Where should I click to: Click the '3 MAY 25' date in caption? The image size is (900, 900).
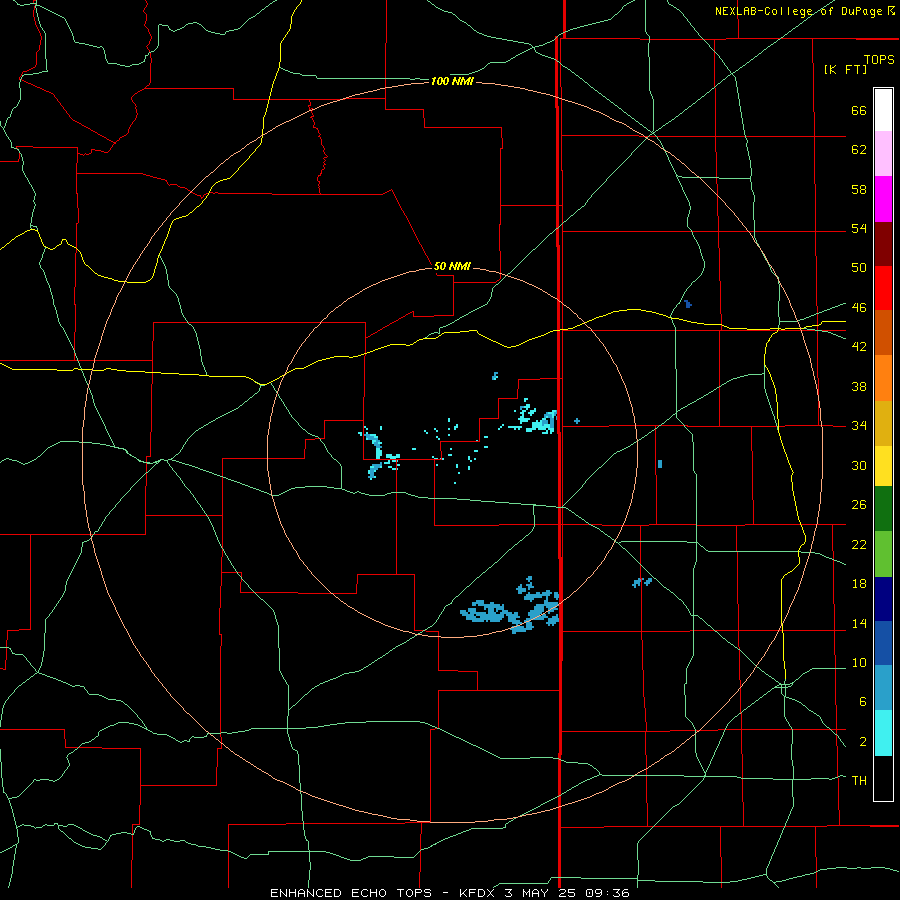(x=541, y=893)
